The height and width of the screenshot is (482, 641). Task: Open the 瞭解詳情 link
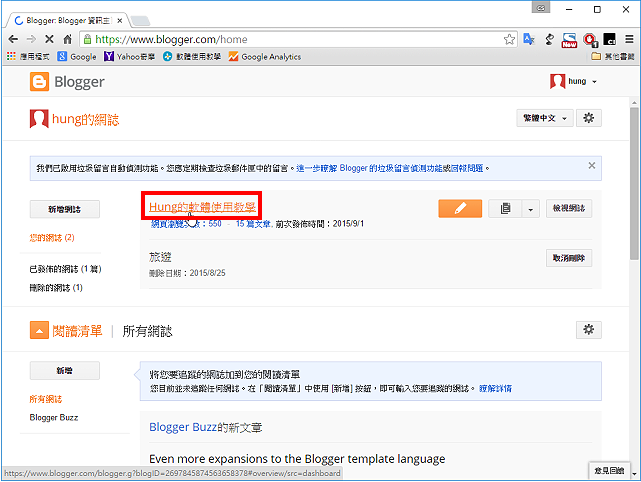[x=495, y=388]
